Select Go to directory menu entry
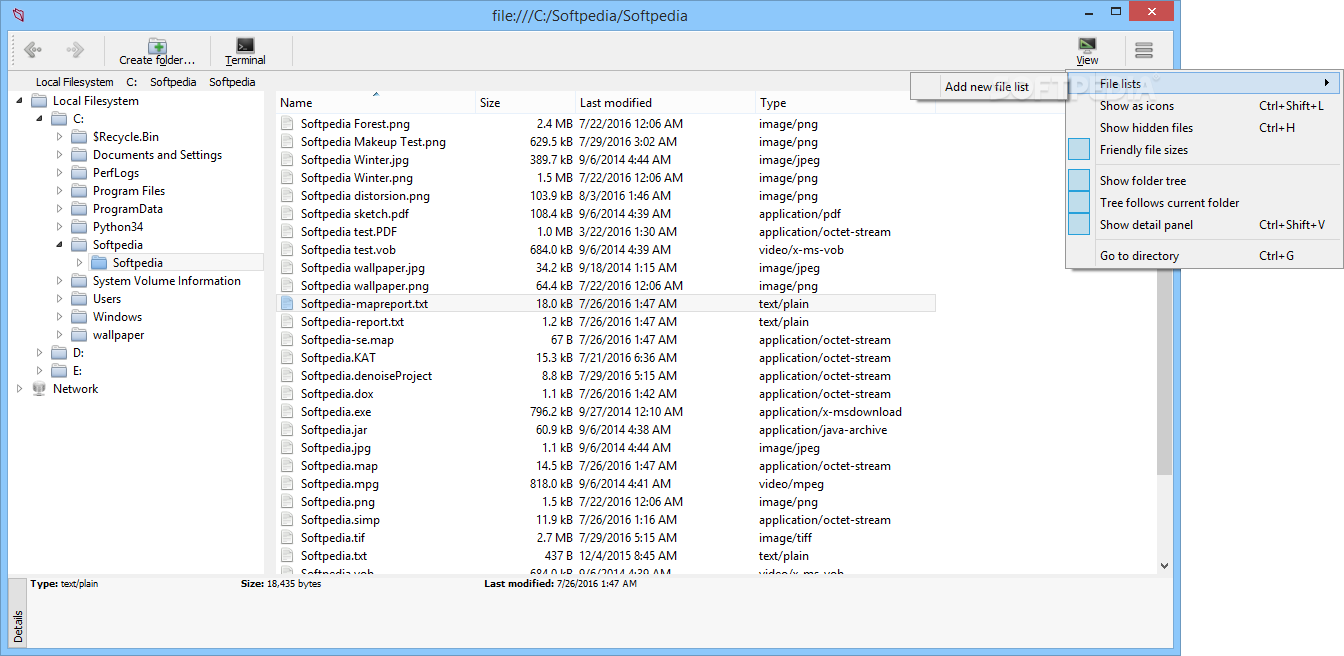This screenshot has width=1344, height=656. coord(1204,256)
